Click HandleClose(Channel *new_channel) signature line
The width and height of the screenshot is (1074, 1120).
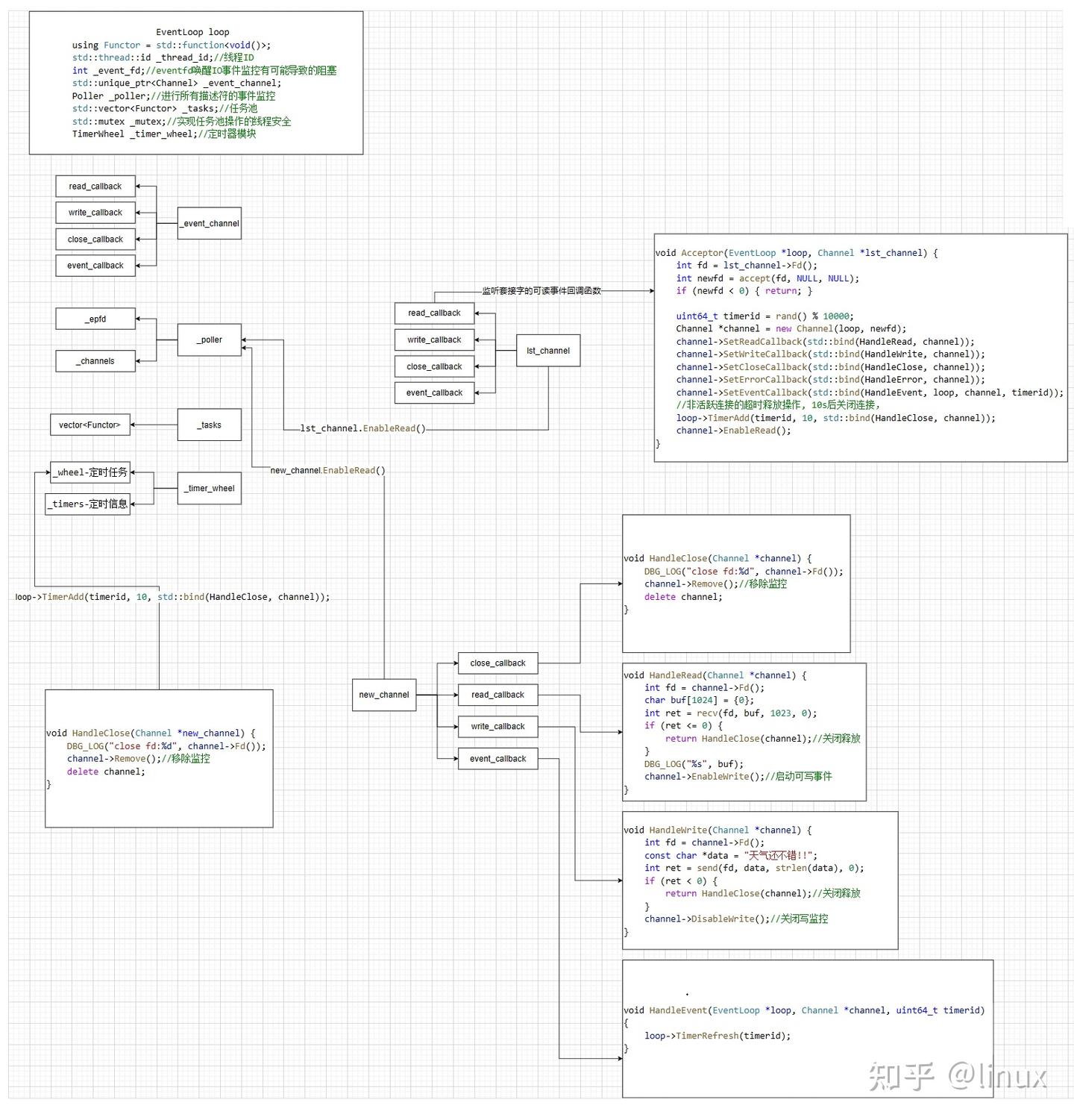point(151,733)
